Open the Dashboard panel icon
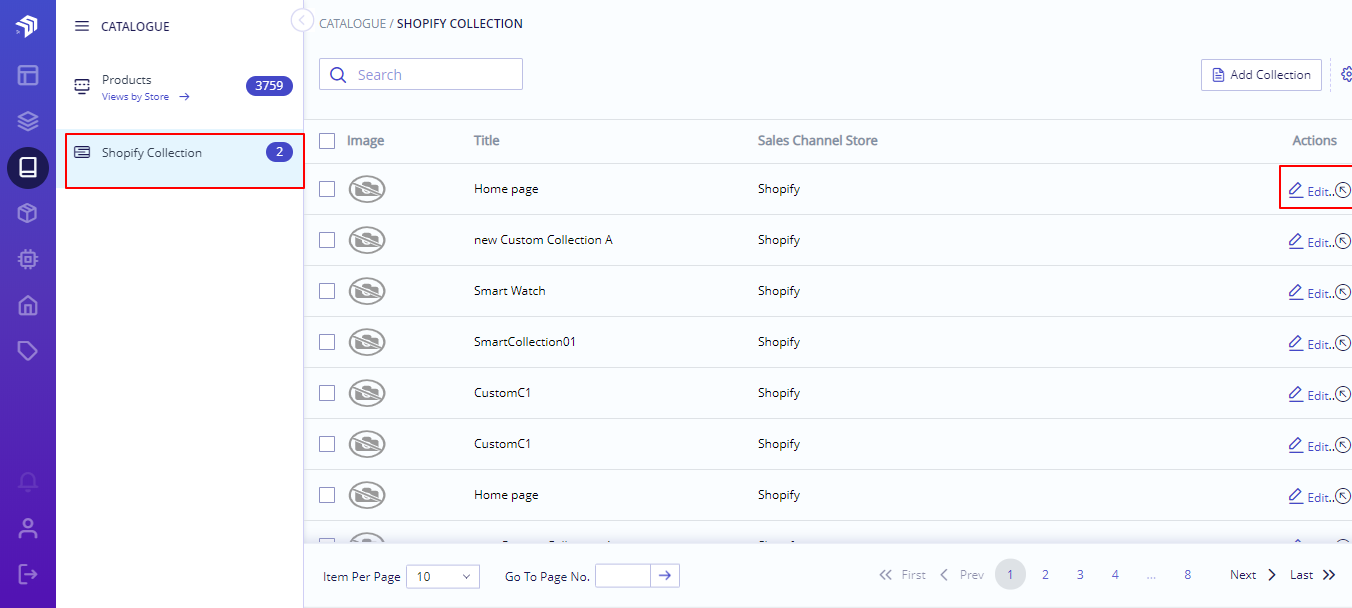The height and width of the screenshot is (608, 1352). pos(28,75)
